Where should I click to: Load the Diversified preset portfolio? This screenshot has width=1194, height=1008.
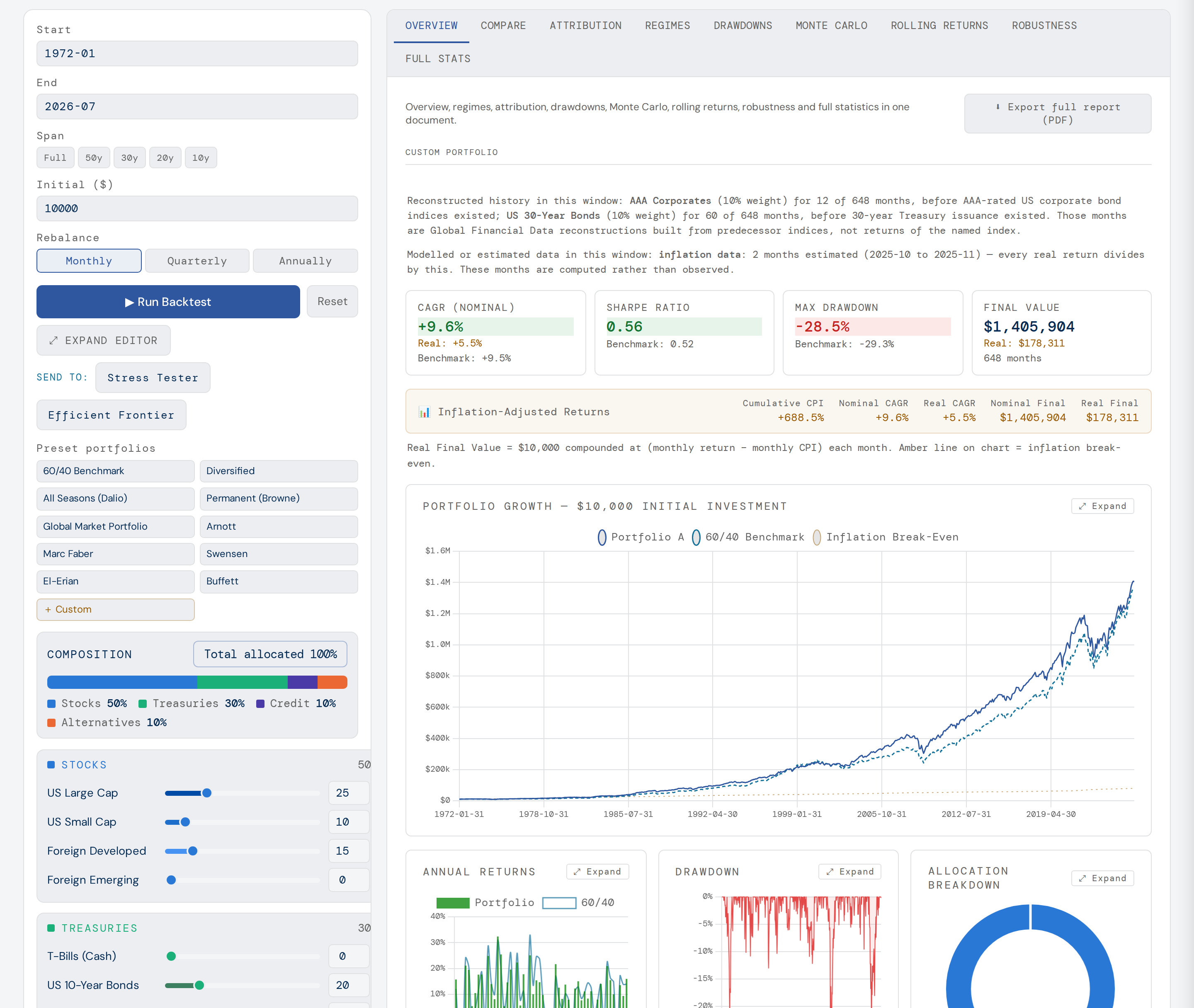[279, 471]
